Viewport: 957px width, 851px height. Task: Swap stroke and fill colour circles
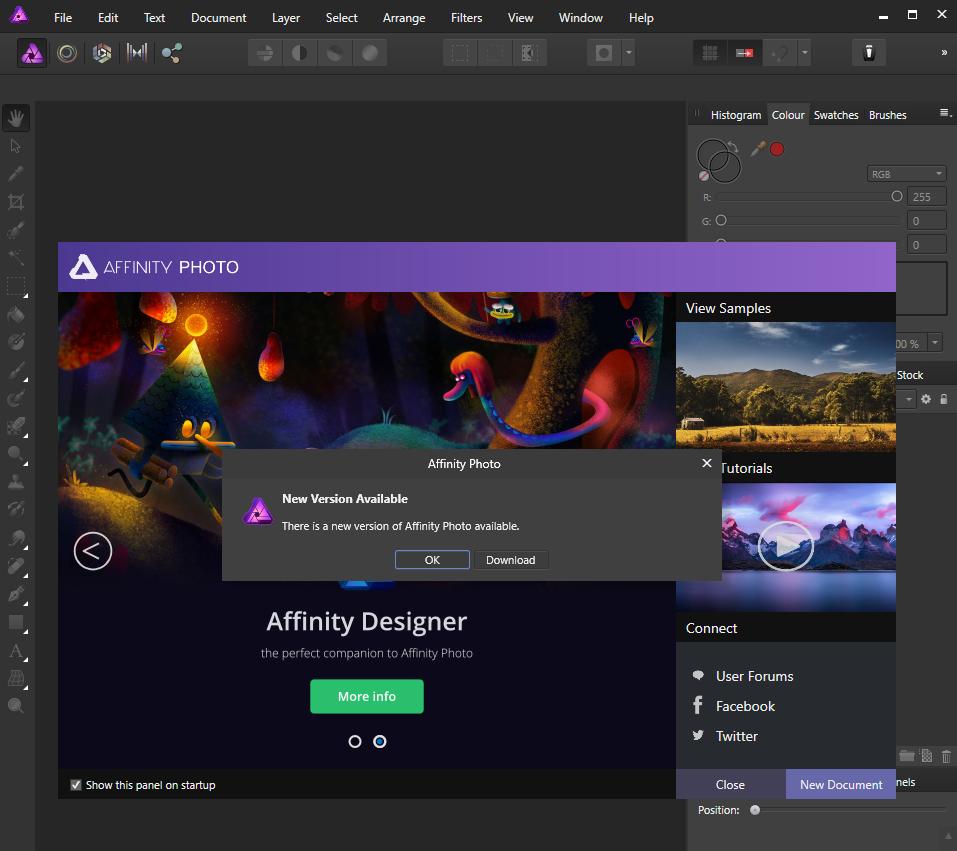[734, 147]
